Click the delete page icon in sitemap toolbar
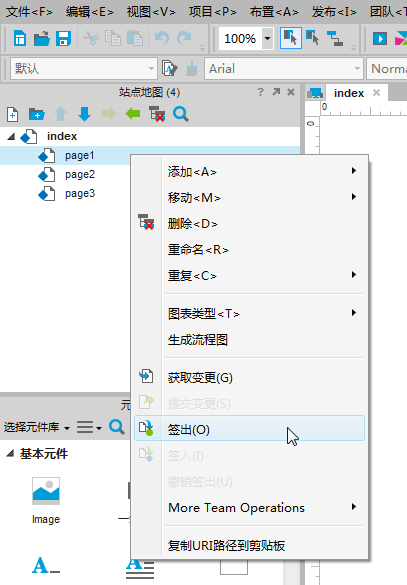The width and height of the screenshot is (407, 585). tap(157, 114)
